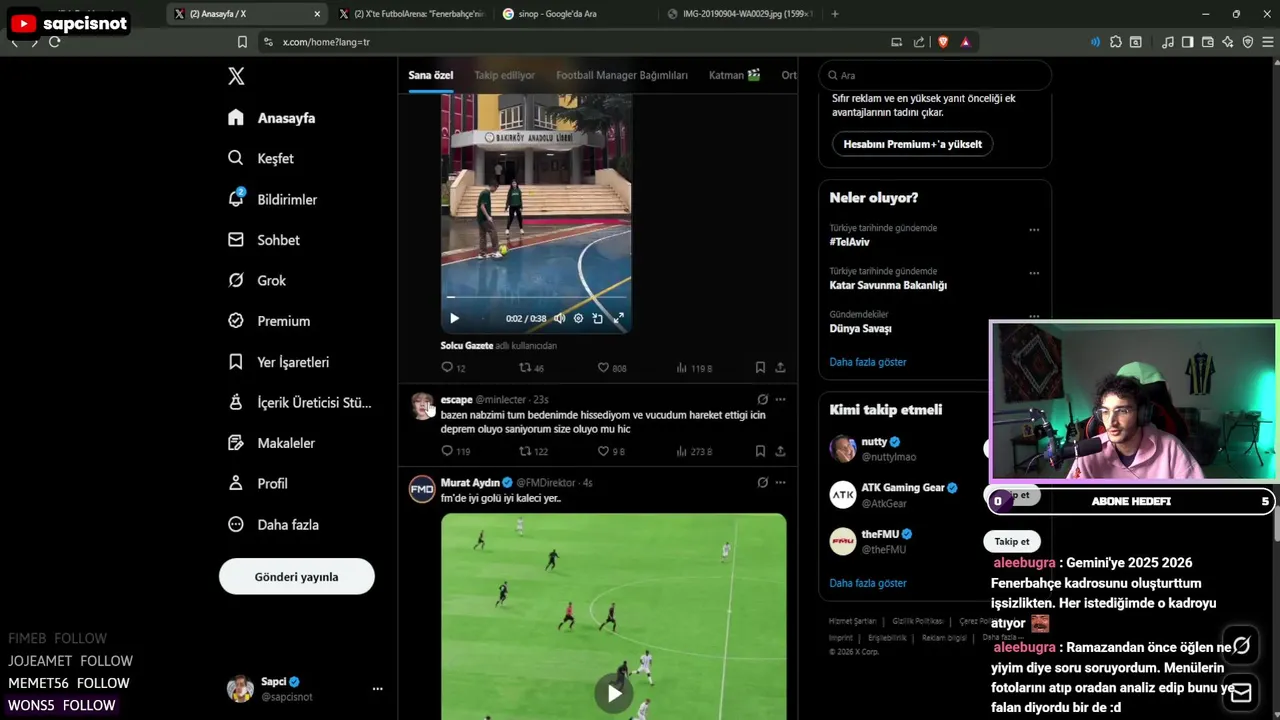
Task: Open Profil in sidebar
Action: click(x=257, y=483)
